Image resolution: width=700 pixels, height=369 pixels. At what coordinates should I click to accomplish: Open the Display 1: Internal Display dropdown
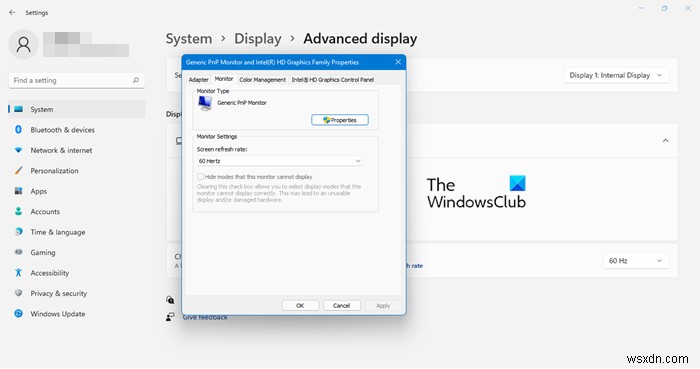coord(616,75)
